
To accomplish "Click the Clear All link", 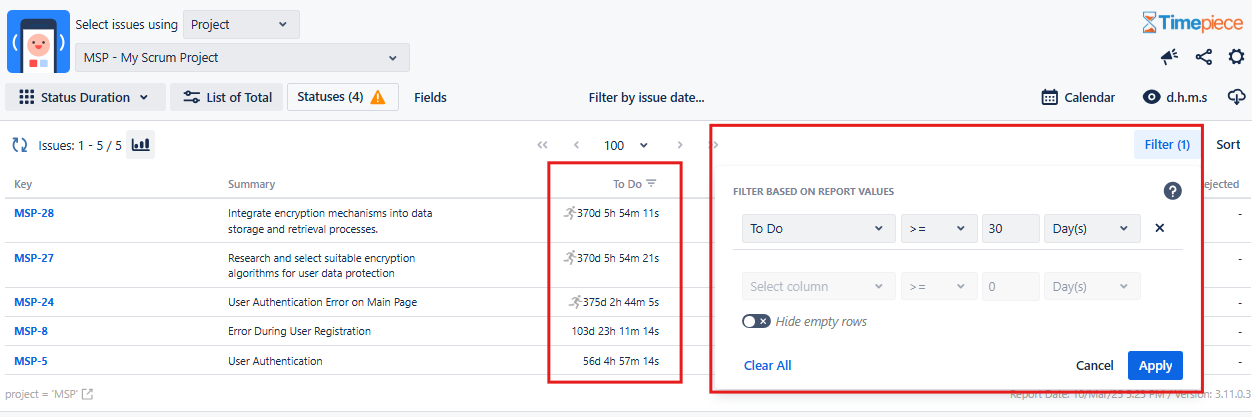I will pos(767,365).
